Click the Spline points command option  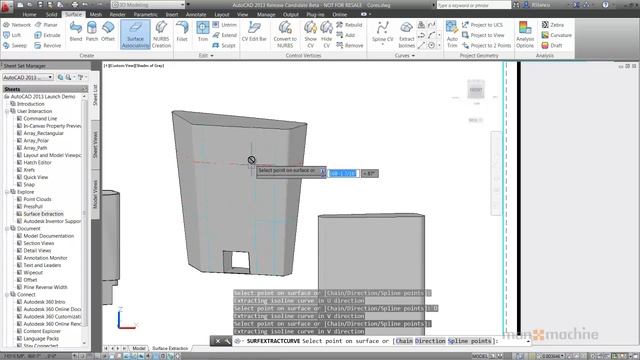click(x=469, y=341)
